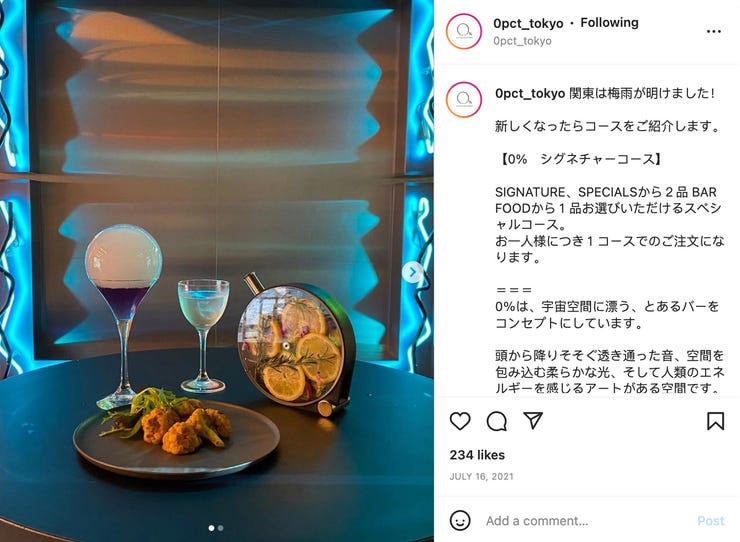Go to next photo with arrow
The width and height of the screenshot is (740, 542).
(413, 272)
